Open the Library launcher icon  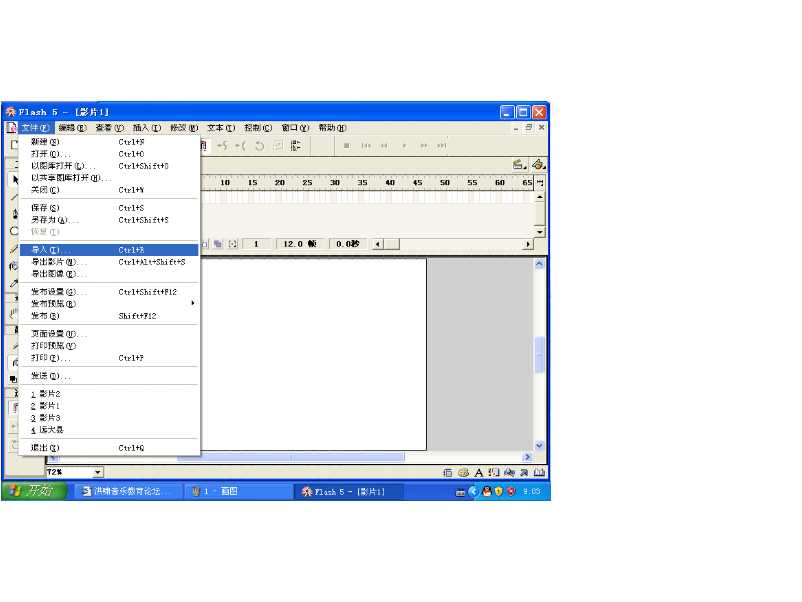(x=539, y=473)
